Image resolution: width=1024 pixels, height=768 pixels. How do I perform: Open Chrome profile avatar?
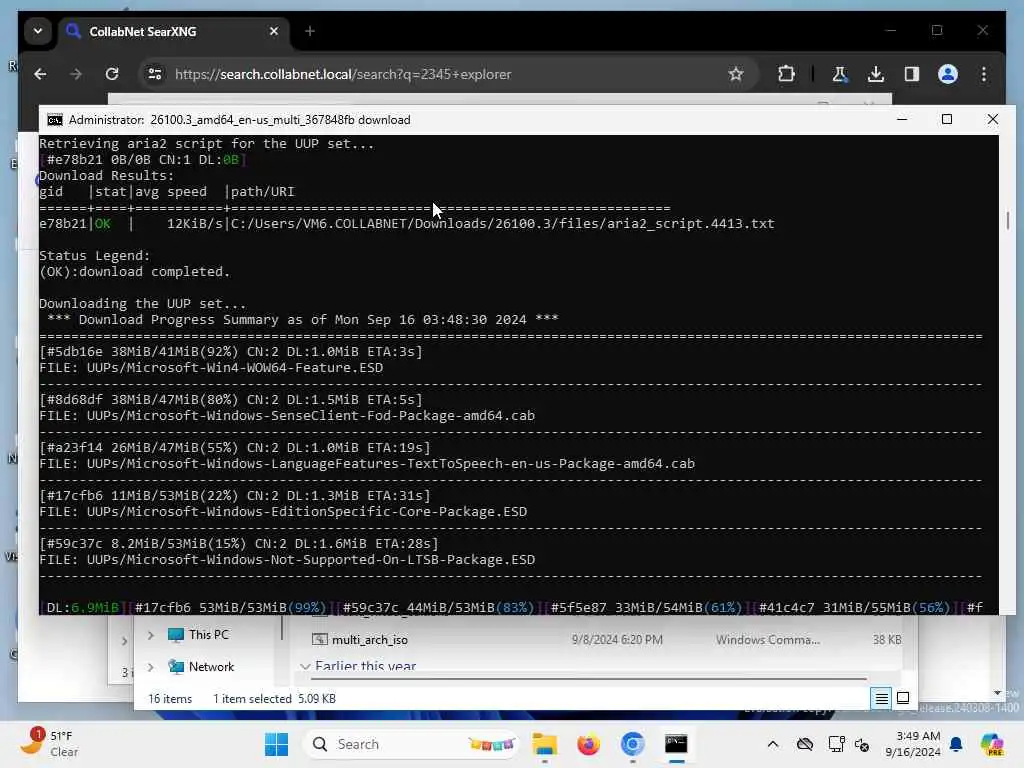click(948, 74)
